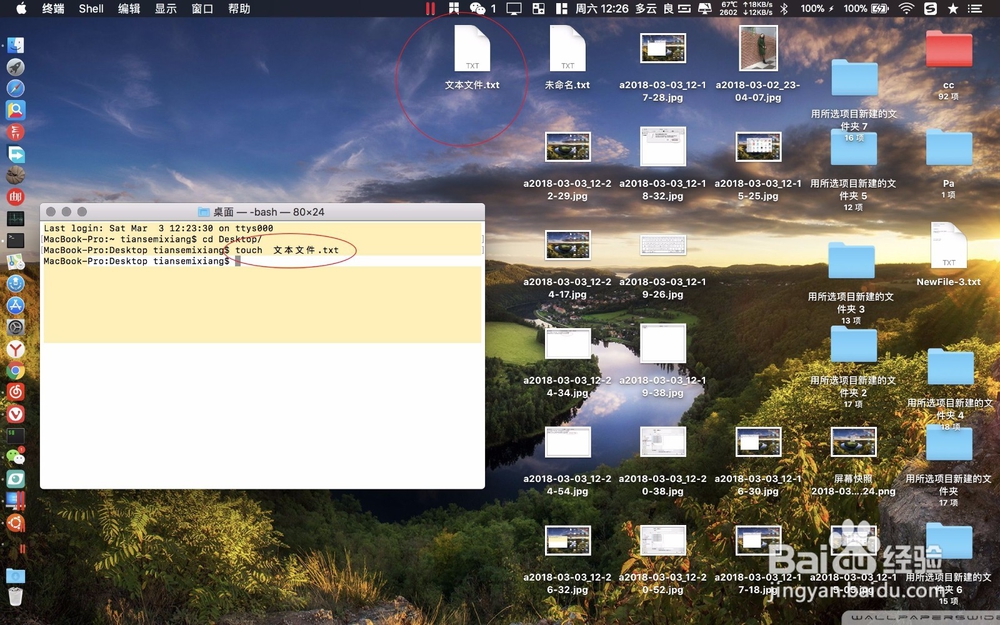1000x625 pixels.
Task: Open Finder from the Dock
Action: point(14,44)
